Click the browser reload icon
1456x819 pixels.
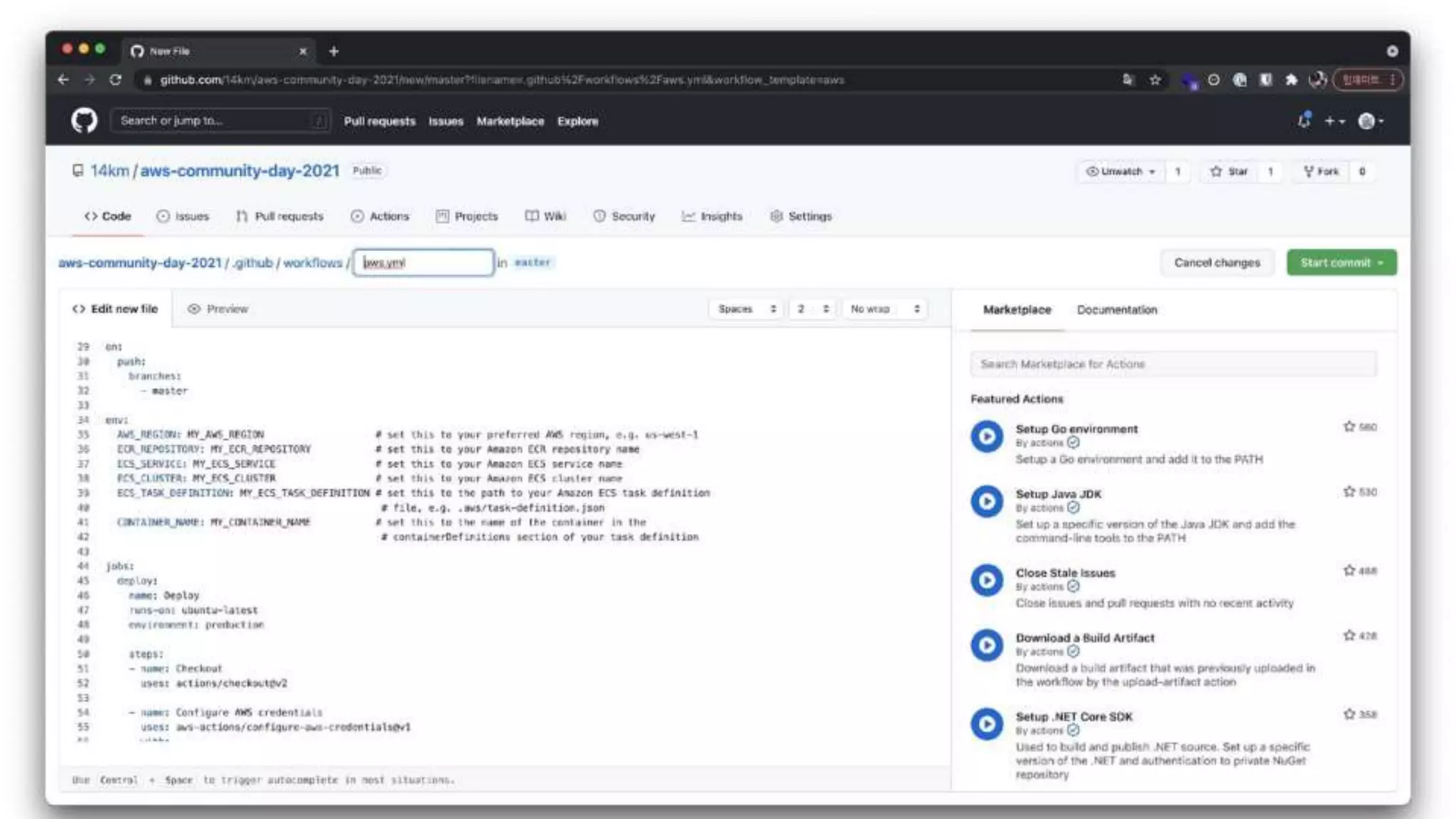[115, 80]
